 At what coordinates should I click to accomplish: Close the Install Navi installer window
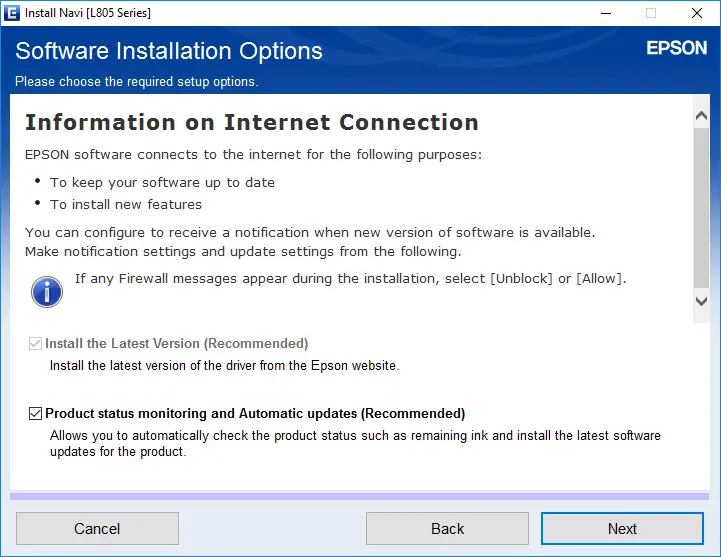point(697,13)
